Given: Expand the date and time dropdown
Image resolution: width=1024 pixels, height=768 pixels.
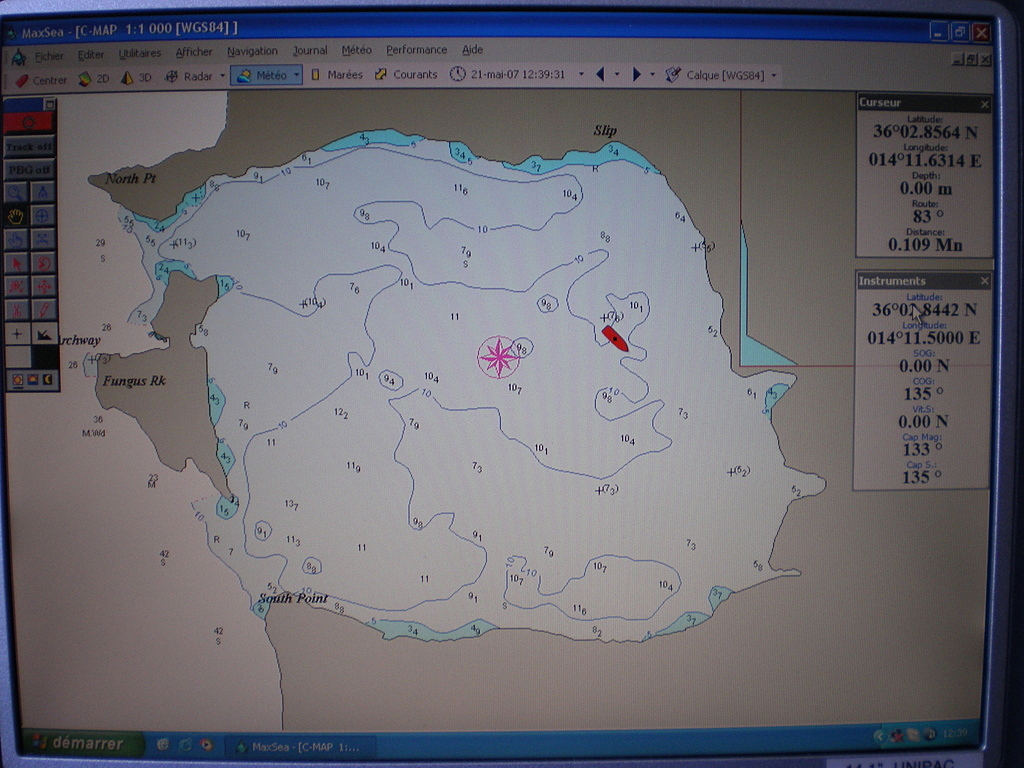Looking at the screenshot, I should click(x=581, y=74).
